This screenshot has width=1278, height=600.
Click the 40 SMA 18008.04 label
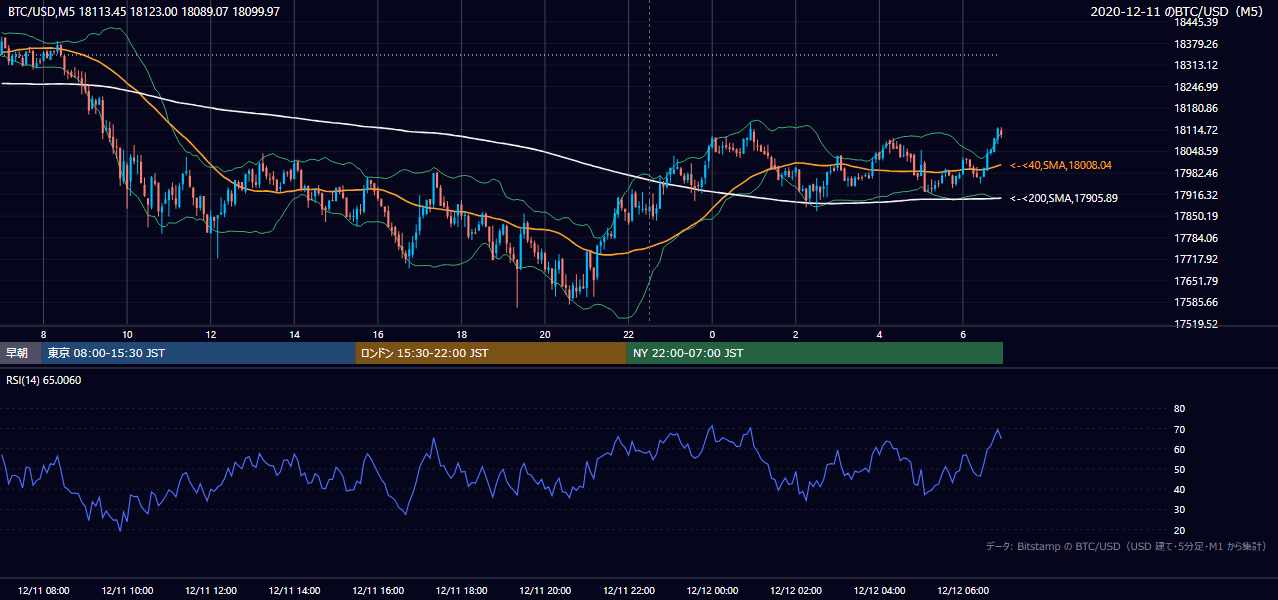pyautogui.click(x=1061, y=165)
